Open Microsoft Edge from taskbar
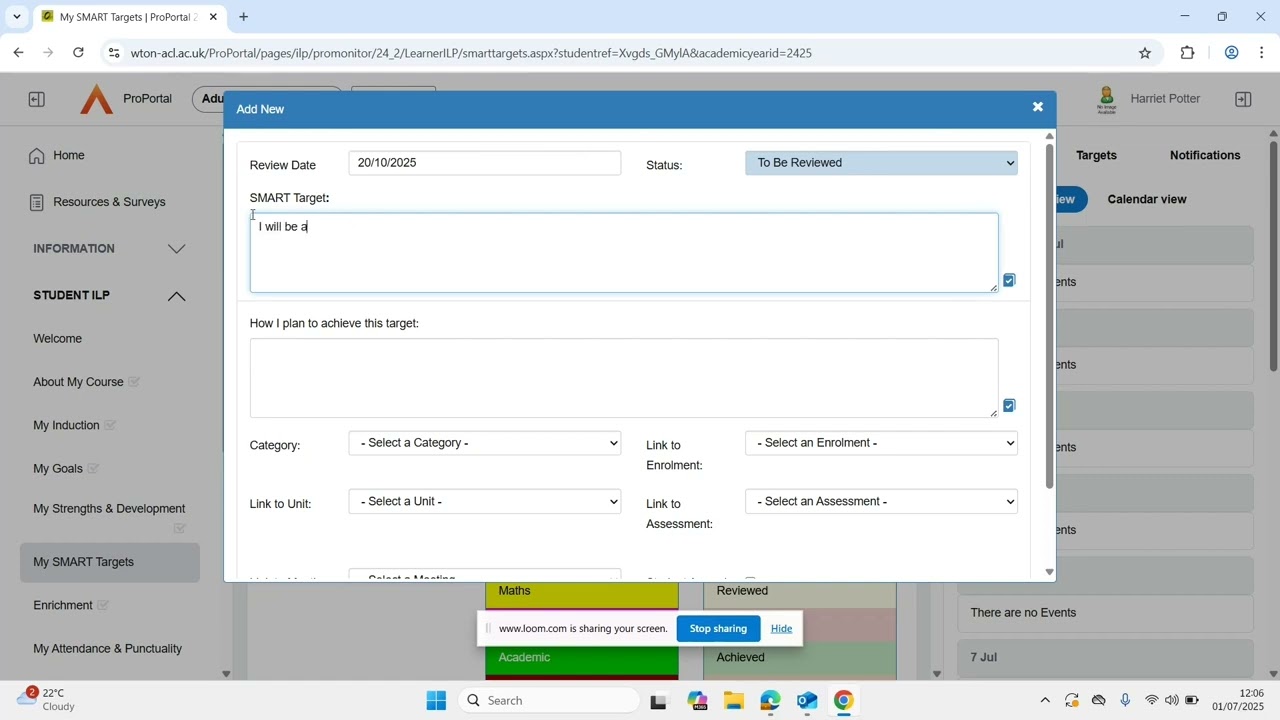The height and width of the screenshot is (720, 1280). point(770,701)
